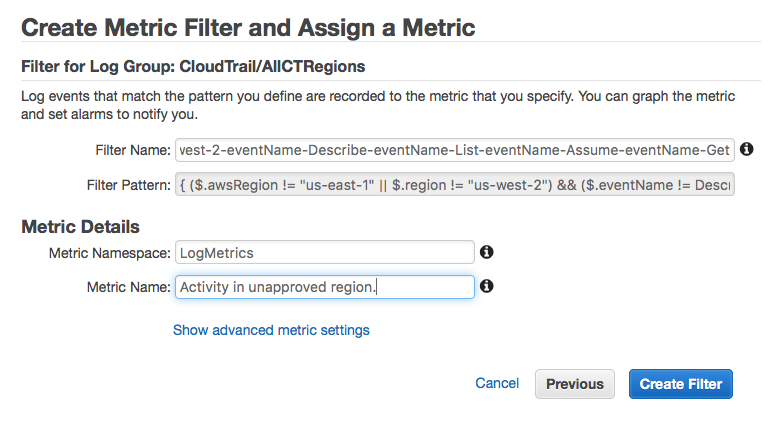Click the CloudTrail/AllCTRegions log group heading
The image size is (776, 426).
coord(193,66)
